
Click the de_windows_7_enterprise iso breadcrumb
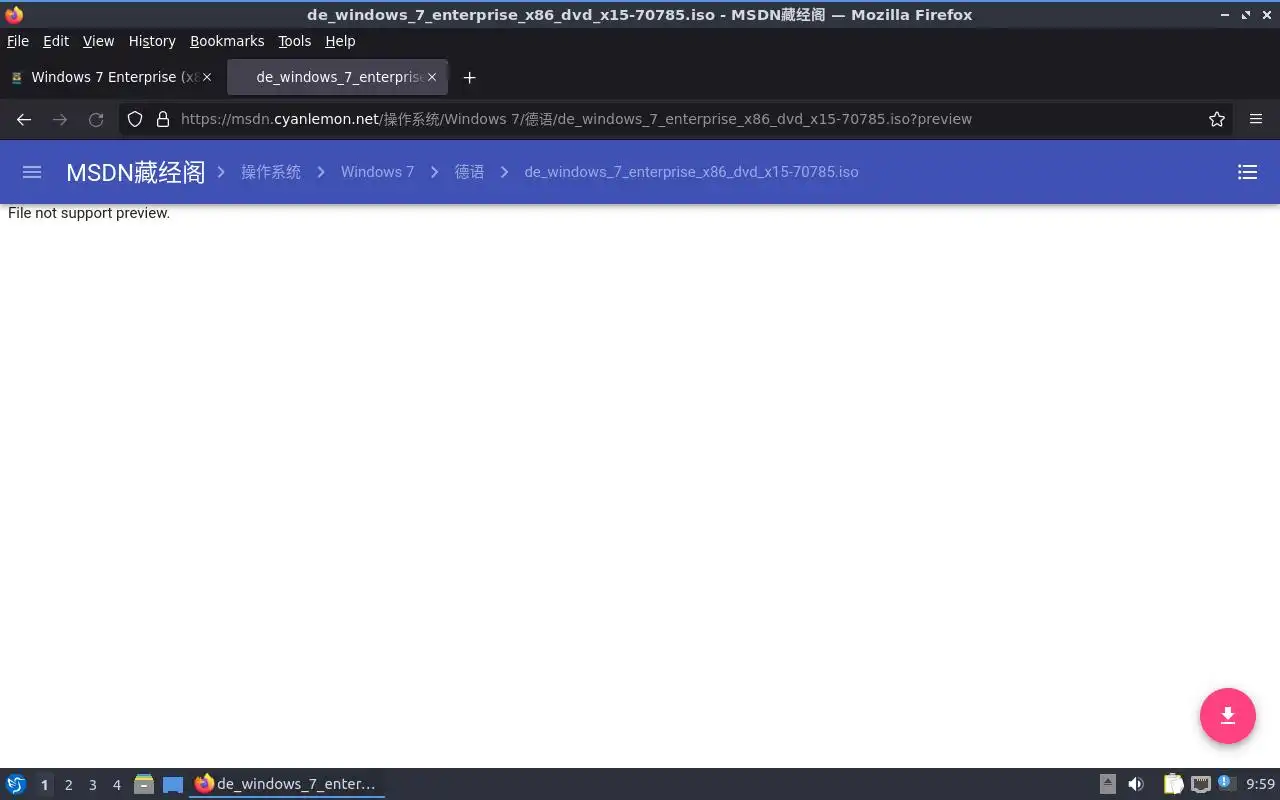691,172
